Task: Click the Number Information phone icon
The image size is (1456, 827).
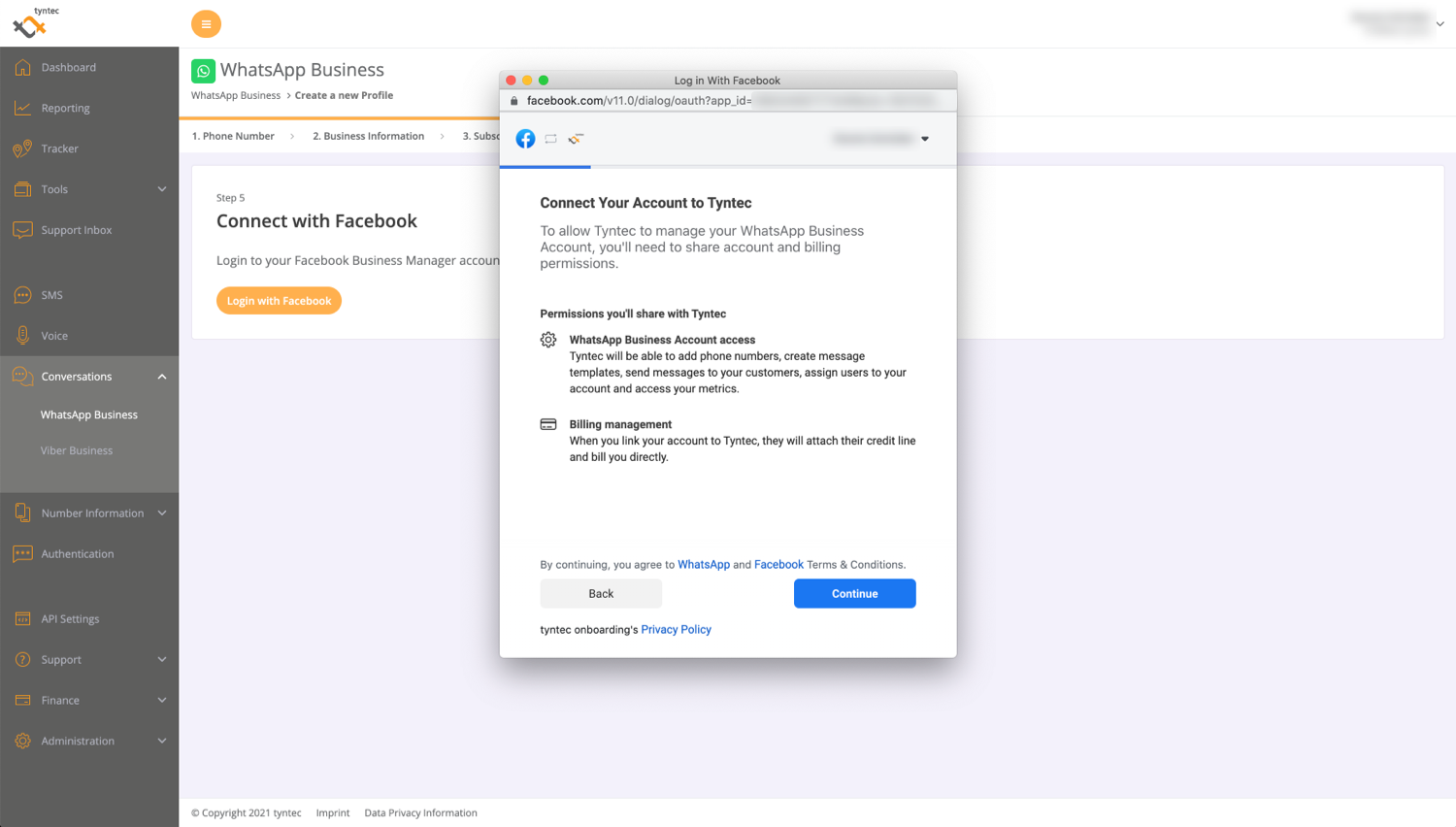Action: pyautogui.click(x=22, y=513)
